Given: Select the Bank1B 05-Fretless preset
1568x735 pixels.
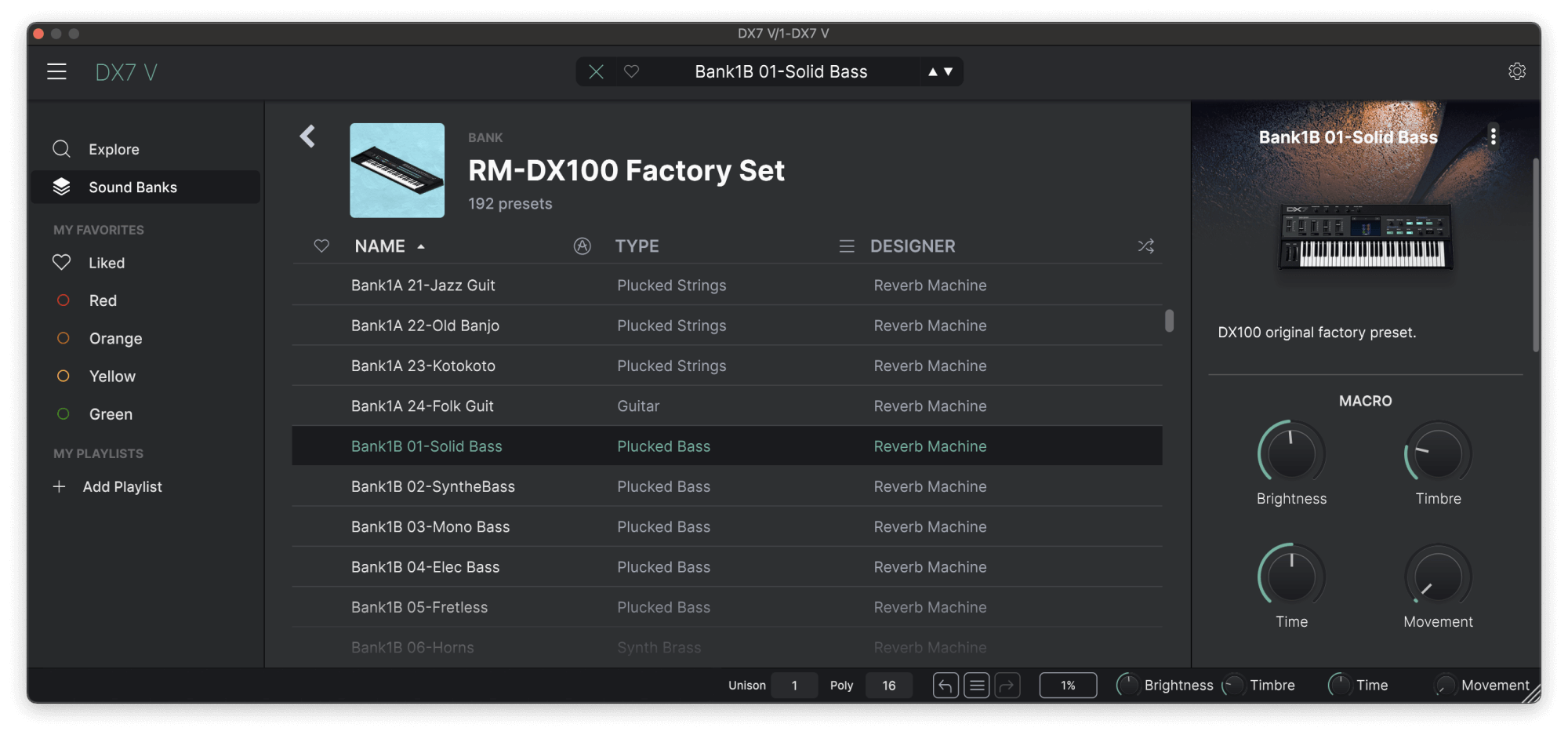Looking at the screenshot, I should (x=419, y=606).
